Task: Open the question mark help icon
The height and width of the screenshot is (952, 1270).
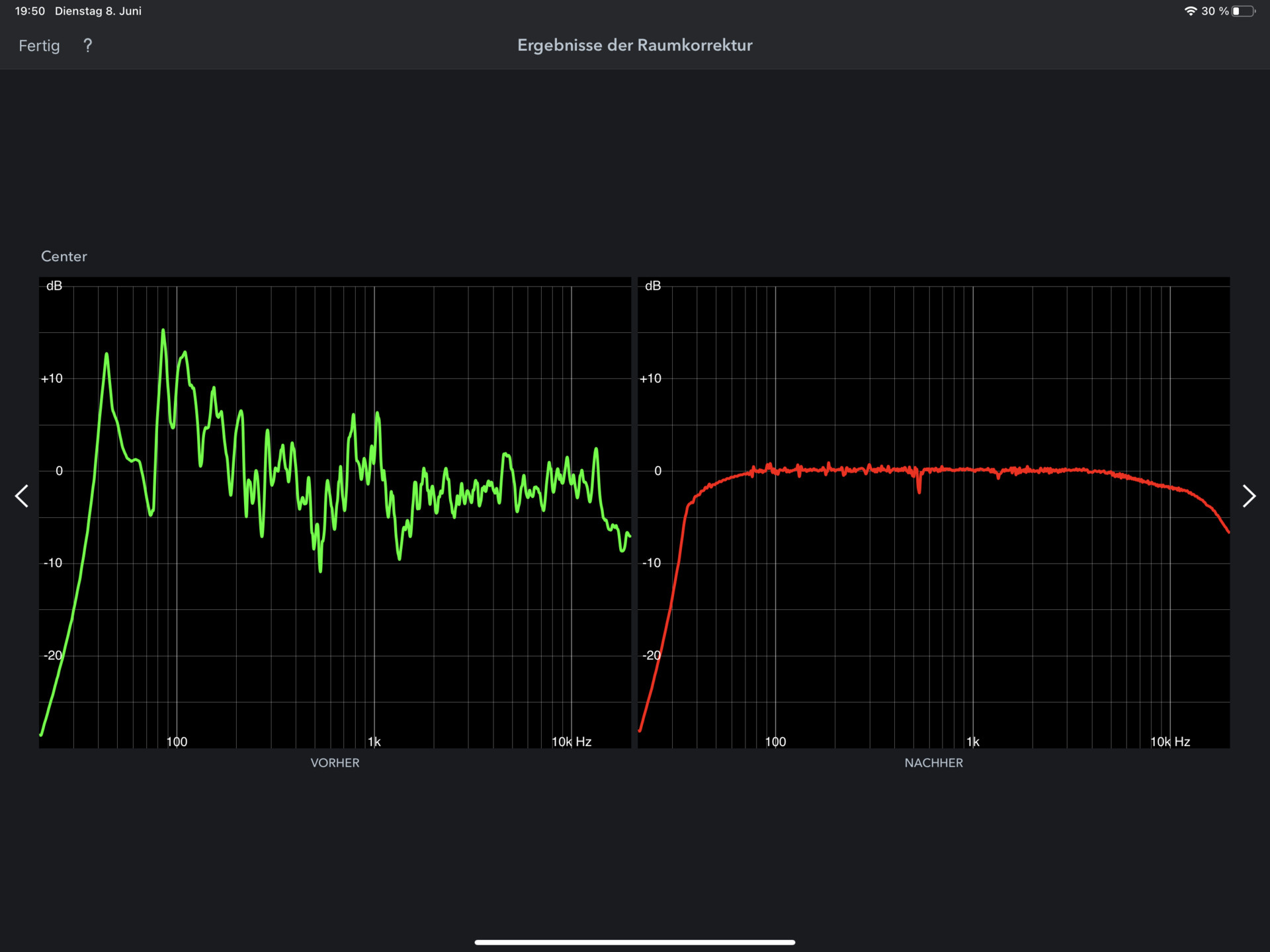Action: coord(87,46)
